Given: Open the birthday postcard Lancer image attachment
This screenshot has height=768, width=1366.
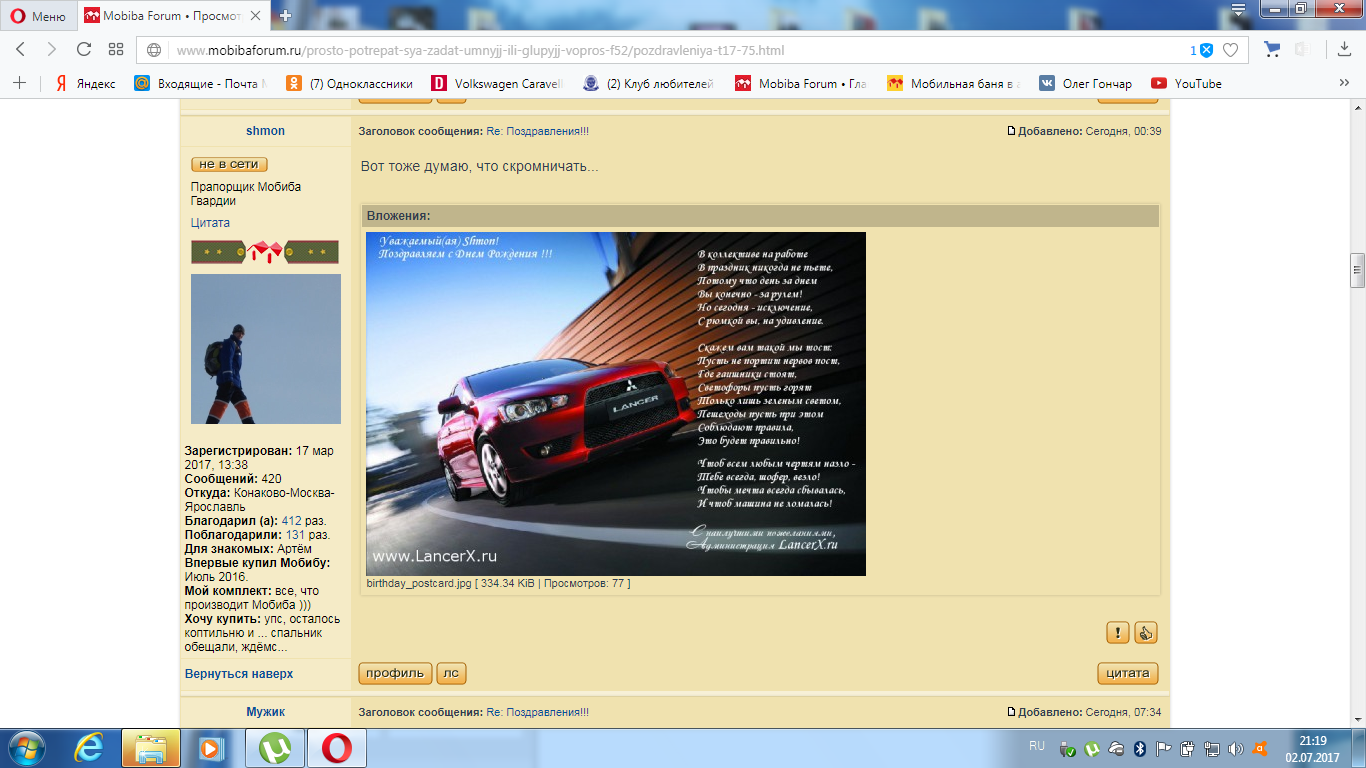Looking at the screenshot, I should (615, 404).
